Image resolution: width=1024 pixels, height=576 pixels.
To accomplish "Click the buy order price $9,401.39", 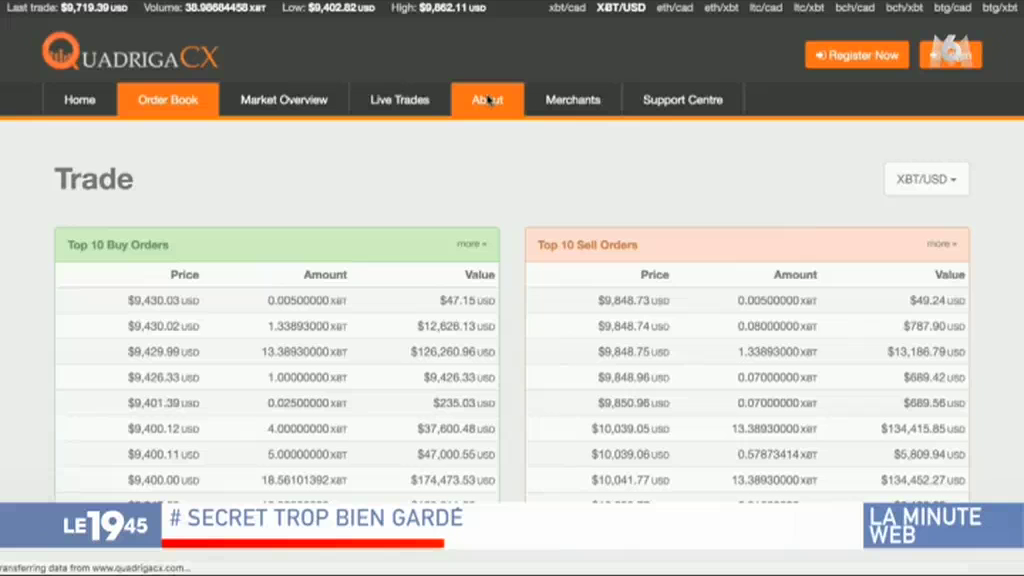I will click(x=163, y=403).
